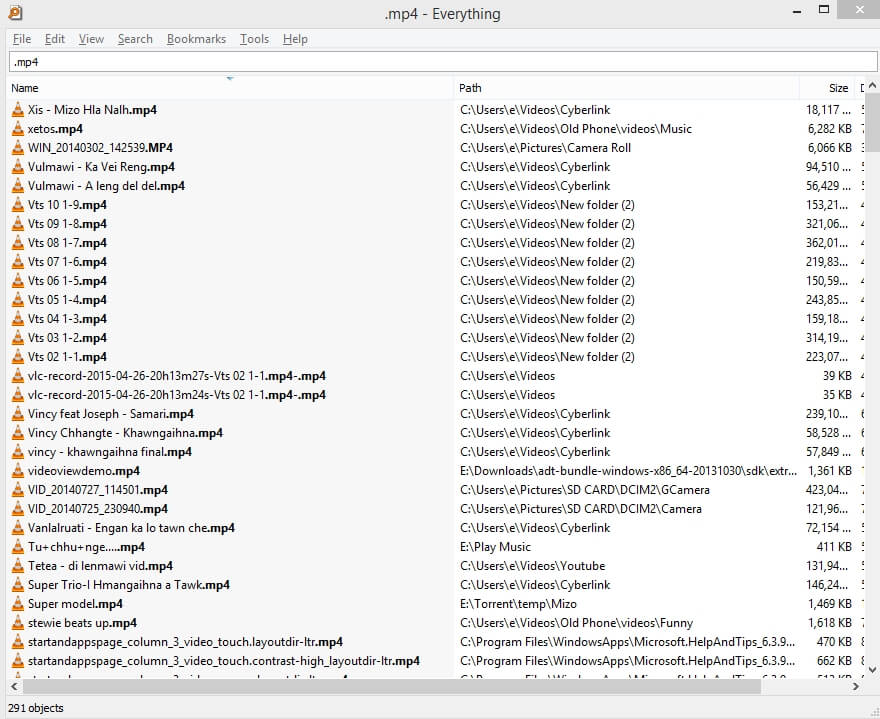Click path C:\Users\e\Pictures\SD CARD\DCIM2\GCamera

tap(585, 490)
